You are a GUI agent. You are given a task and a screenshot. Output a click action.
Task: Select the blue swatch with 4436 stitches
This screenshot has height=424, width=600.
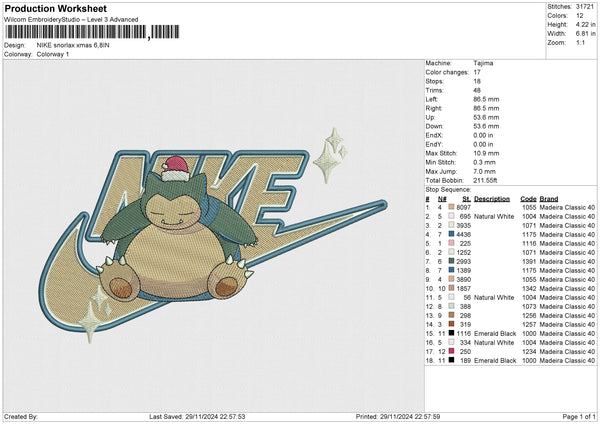pos(451,234)
